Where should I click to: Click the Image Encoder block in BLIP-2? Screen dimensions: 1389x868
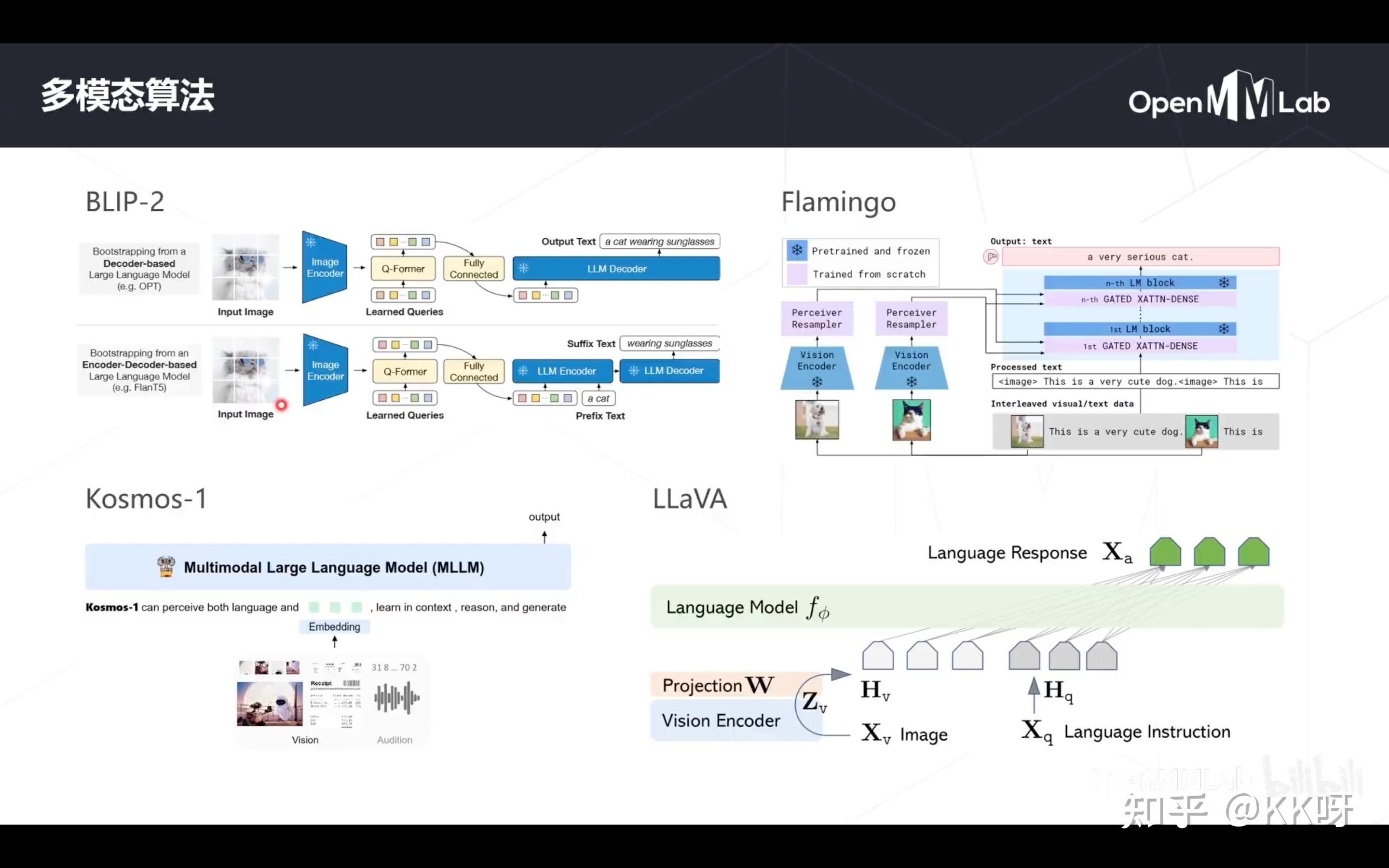pyautogui.click(x=324, y=267)
